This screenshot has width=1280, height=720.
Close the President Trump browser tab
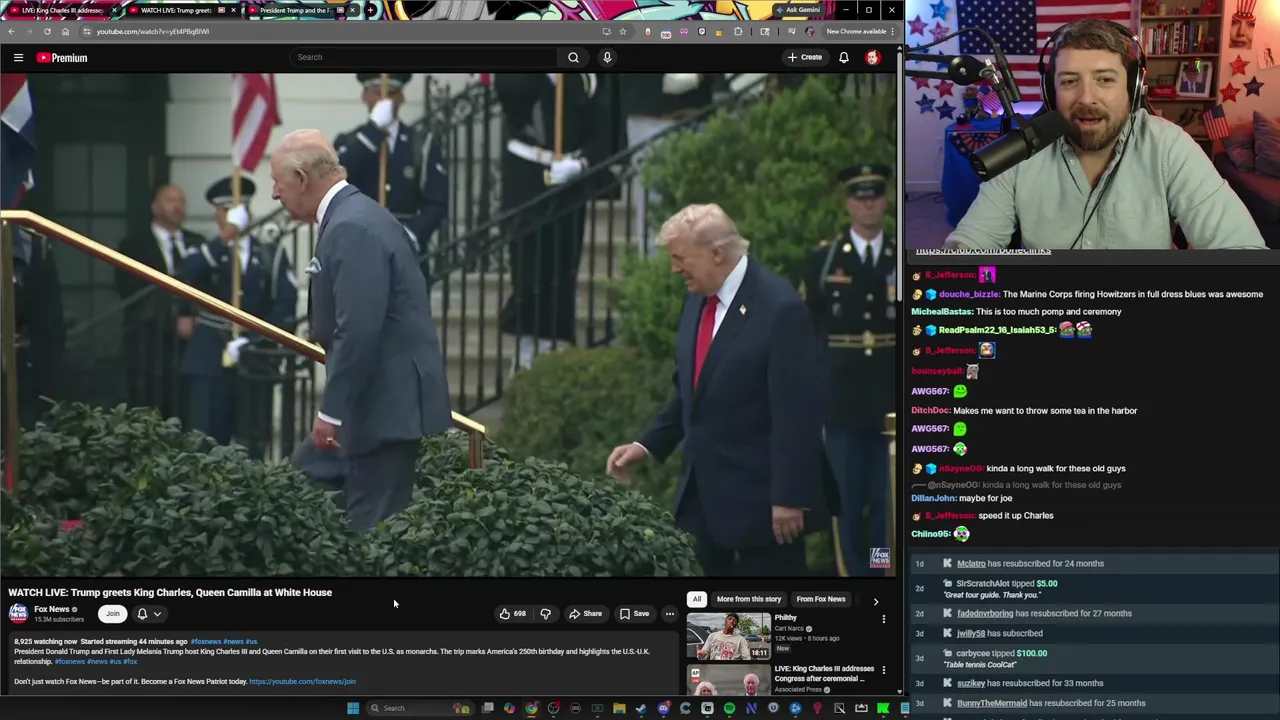point(352,10)
